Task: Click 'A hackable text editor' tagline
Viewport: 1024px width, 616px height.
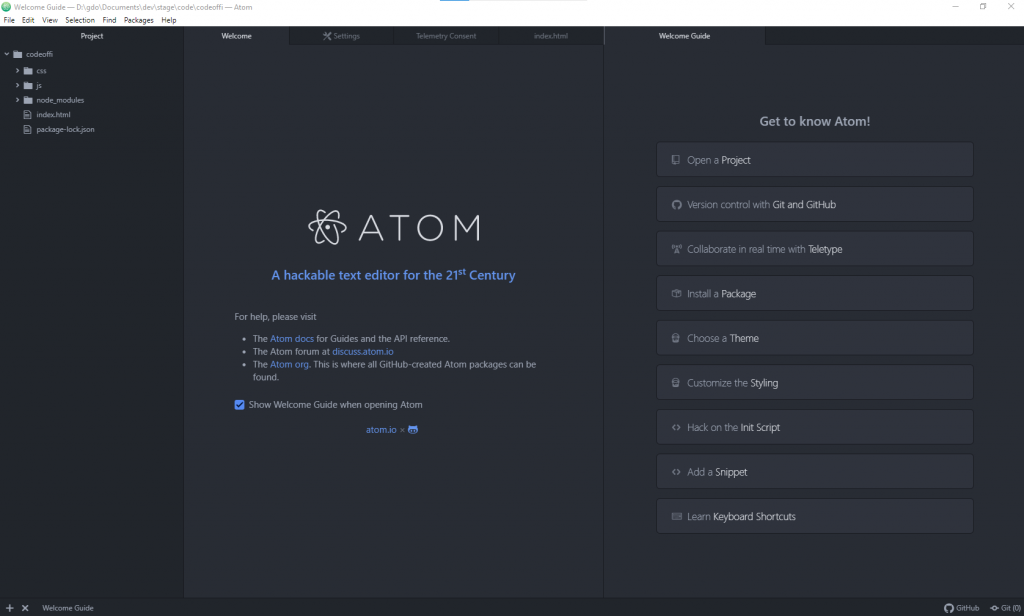Action: click(x=393, y=275)
